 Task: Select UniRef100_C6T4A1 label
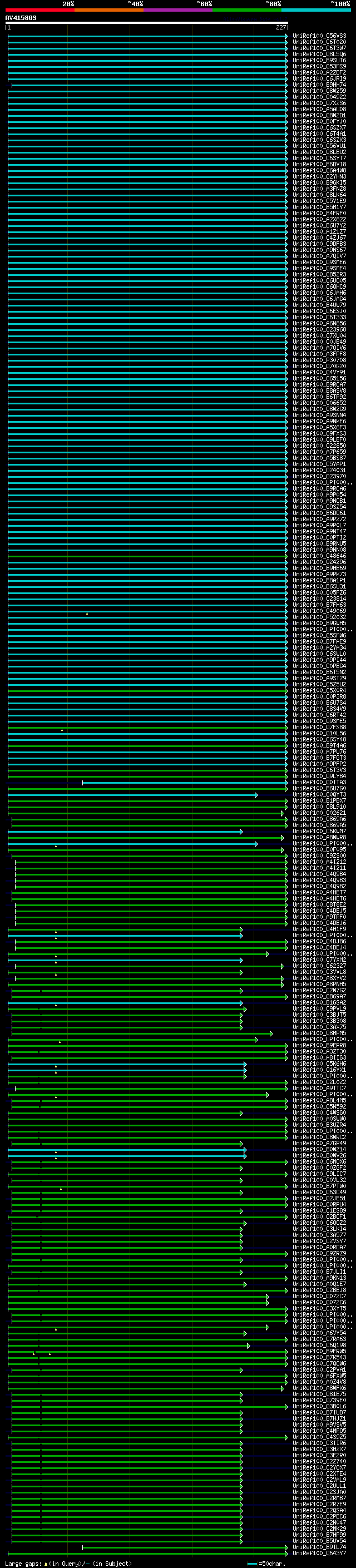(x=319, y=133)
